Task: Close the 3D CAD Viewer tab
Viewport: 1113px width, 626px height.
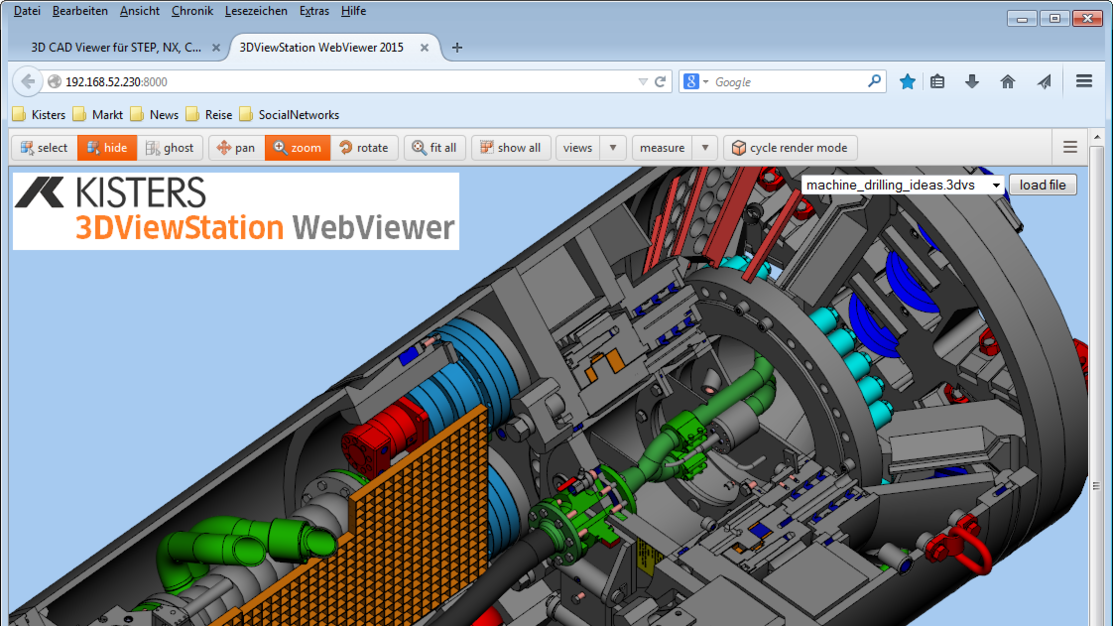Action: point(216,48)
